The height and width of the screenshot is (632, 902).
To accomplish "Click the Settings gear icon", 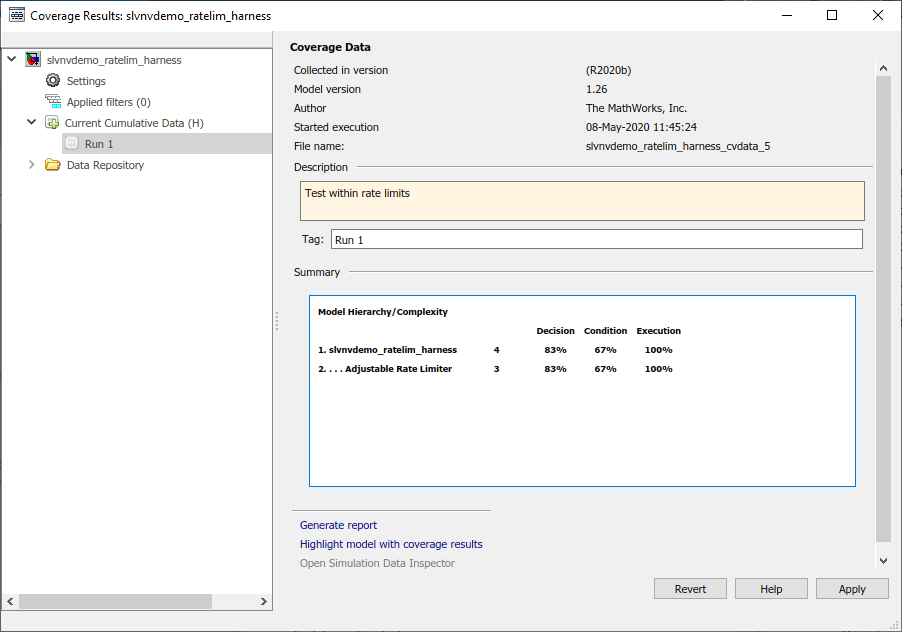I will 53,81.
